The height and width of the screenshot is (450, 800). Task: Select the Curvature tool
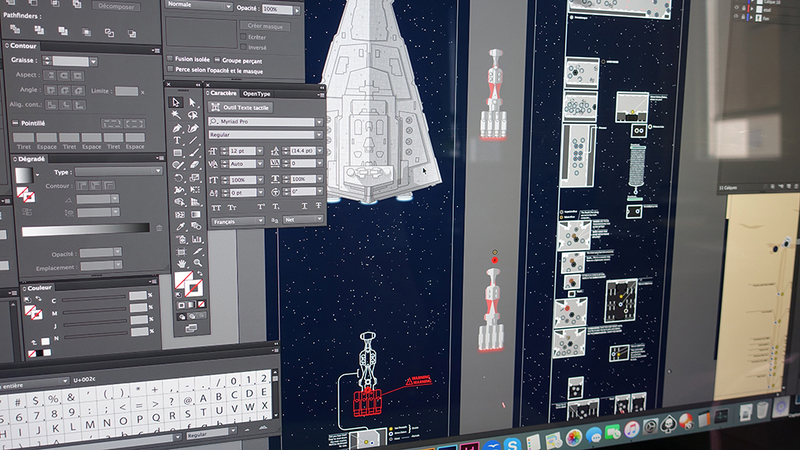click(x=193, y=128)
